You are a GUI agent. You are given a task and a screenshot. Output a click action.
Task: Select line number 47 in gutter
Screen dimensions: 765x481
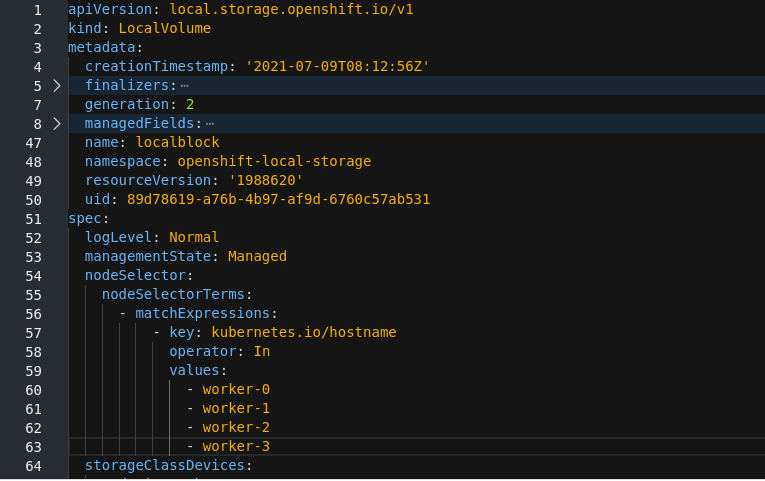[x=33, y=143]
